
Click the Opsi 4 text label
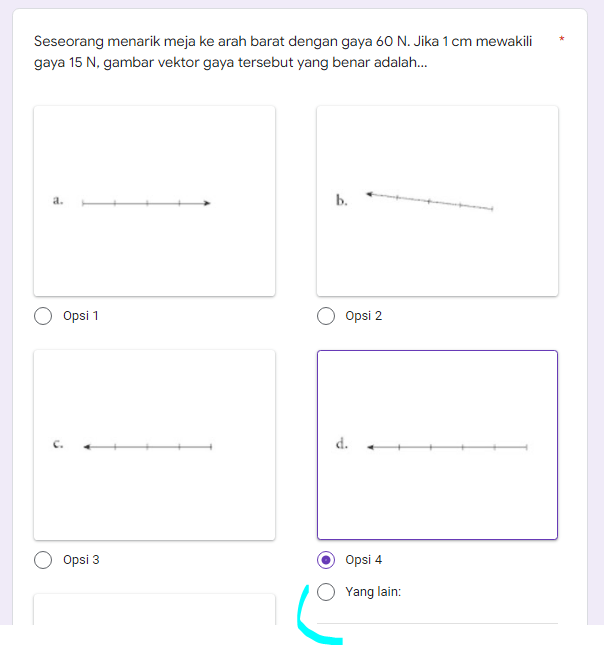coord(364,560)
